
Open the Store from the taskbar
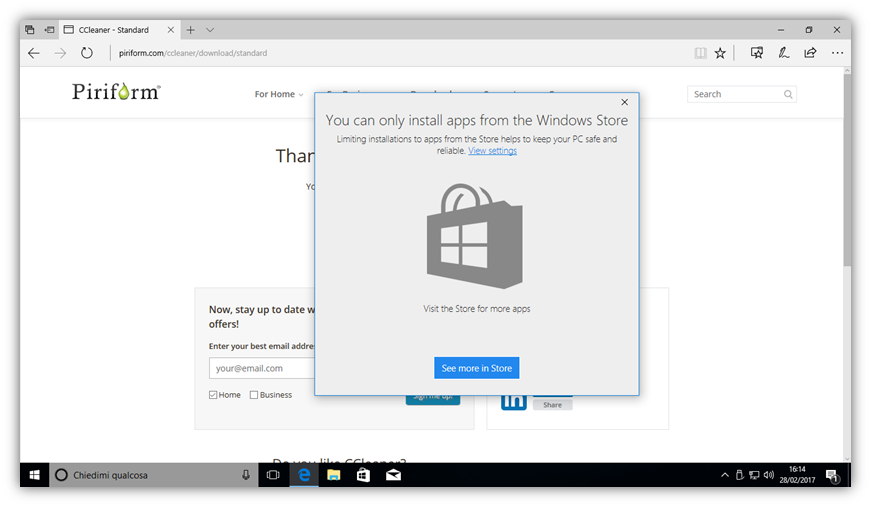pos(363,475)
